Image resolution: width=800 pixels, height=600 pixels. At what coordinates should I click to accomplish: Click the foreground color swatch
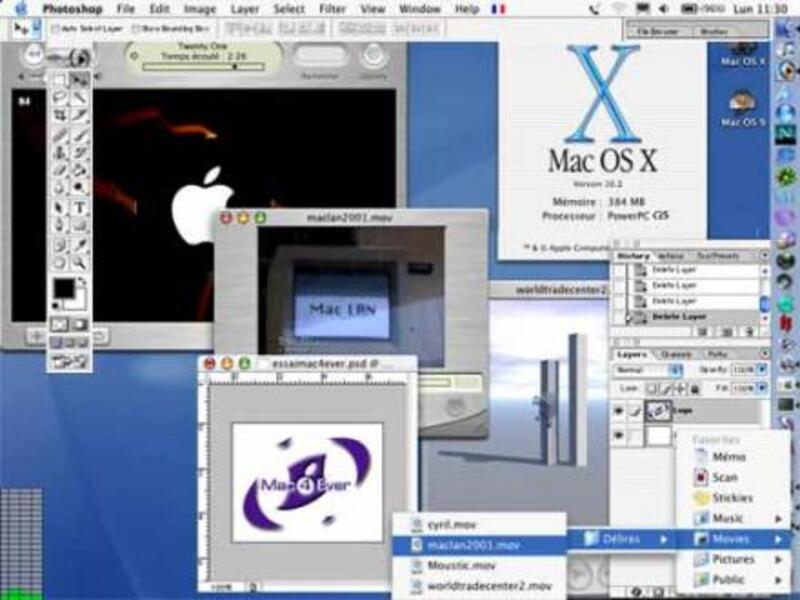pyautogui.click(x=64, y=288)
